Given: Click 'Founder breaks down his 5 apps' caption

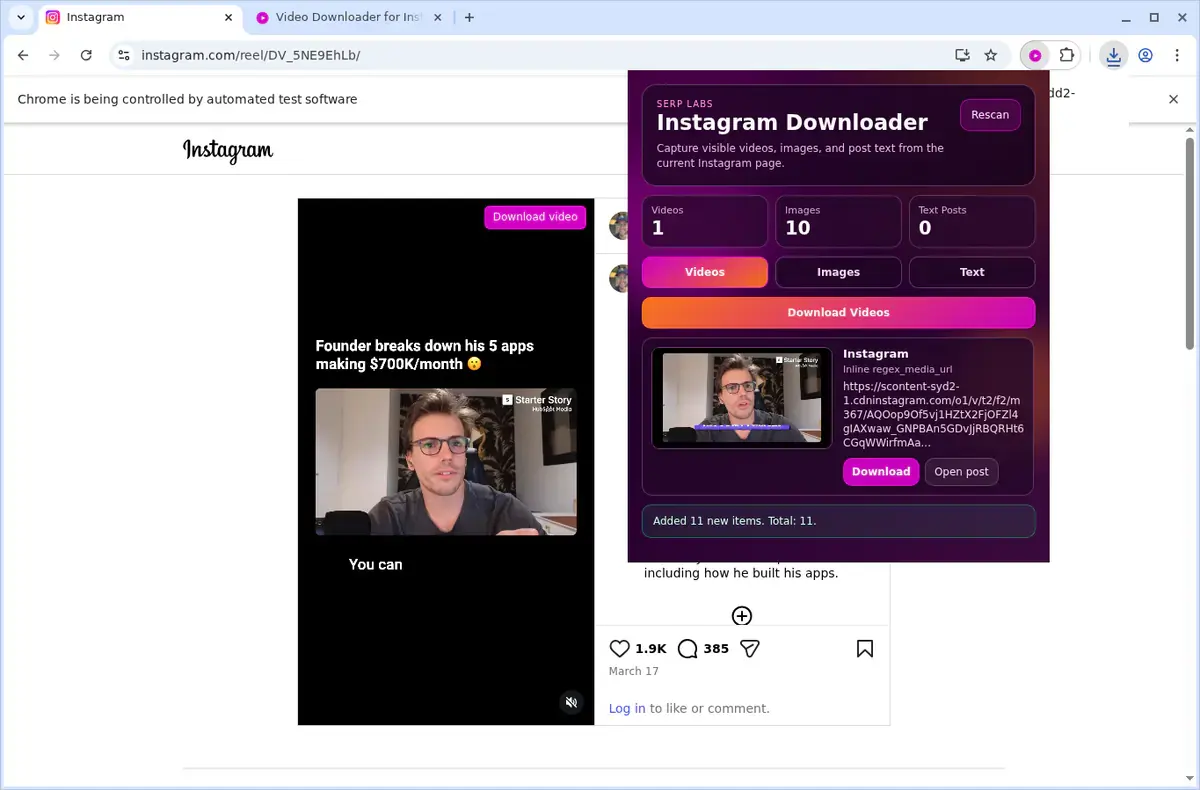Looking at the screenshot, I should coord(425,355).
